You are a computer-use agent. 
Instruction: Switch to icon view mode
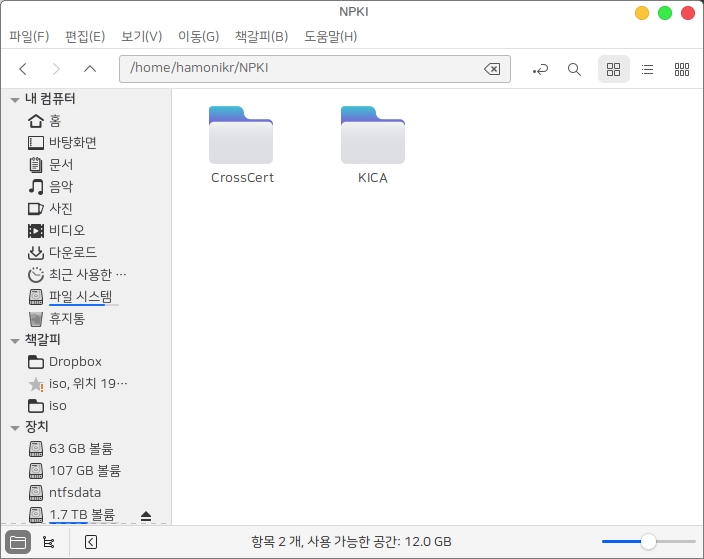coord(614,69)
